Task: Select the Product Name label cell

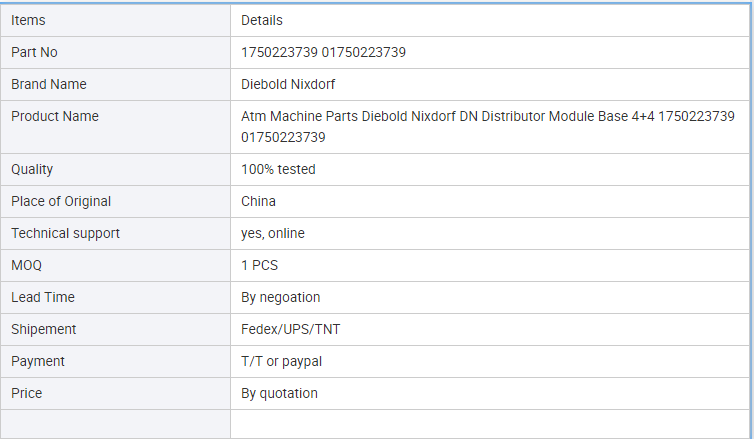Action: tap(115, 127)
